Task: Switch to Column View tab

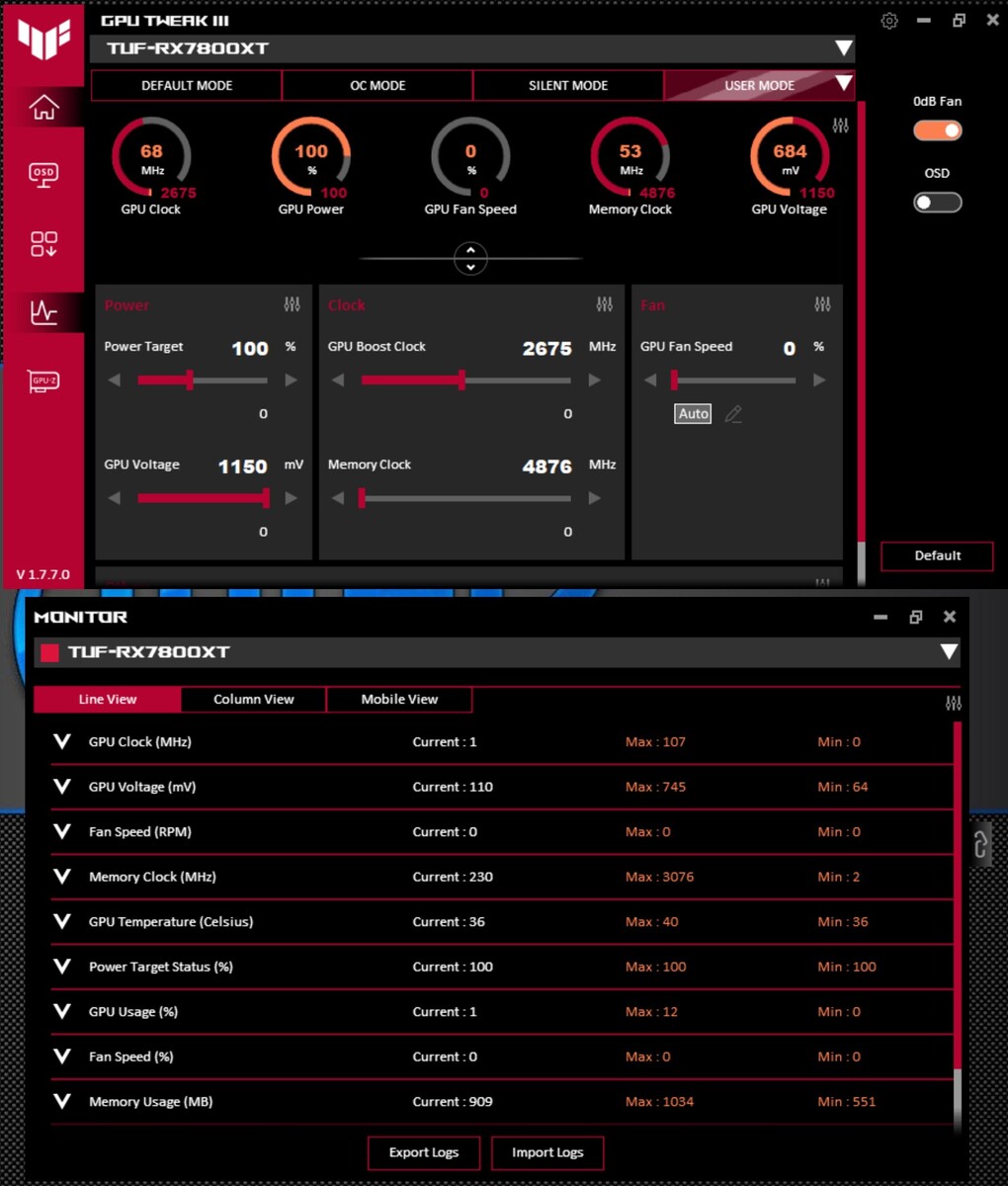Action: (254, 699)
